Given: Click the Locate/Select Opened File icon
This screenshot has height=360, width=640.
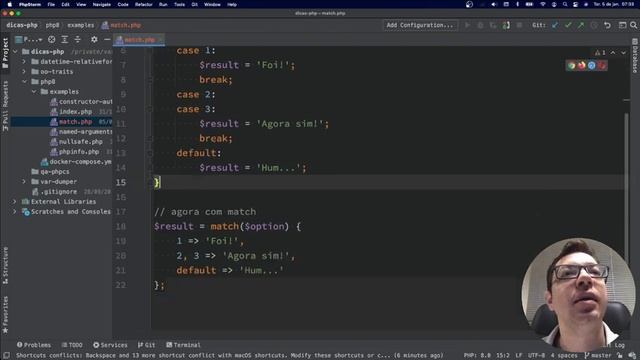Looking at the screenshot, I should pos(51,40).
